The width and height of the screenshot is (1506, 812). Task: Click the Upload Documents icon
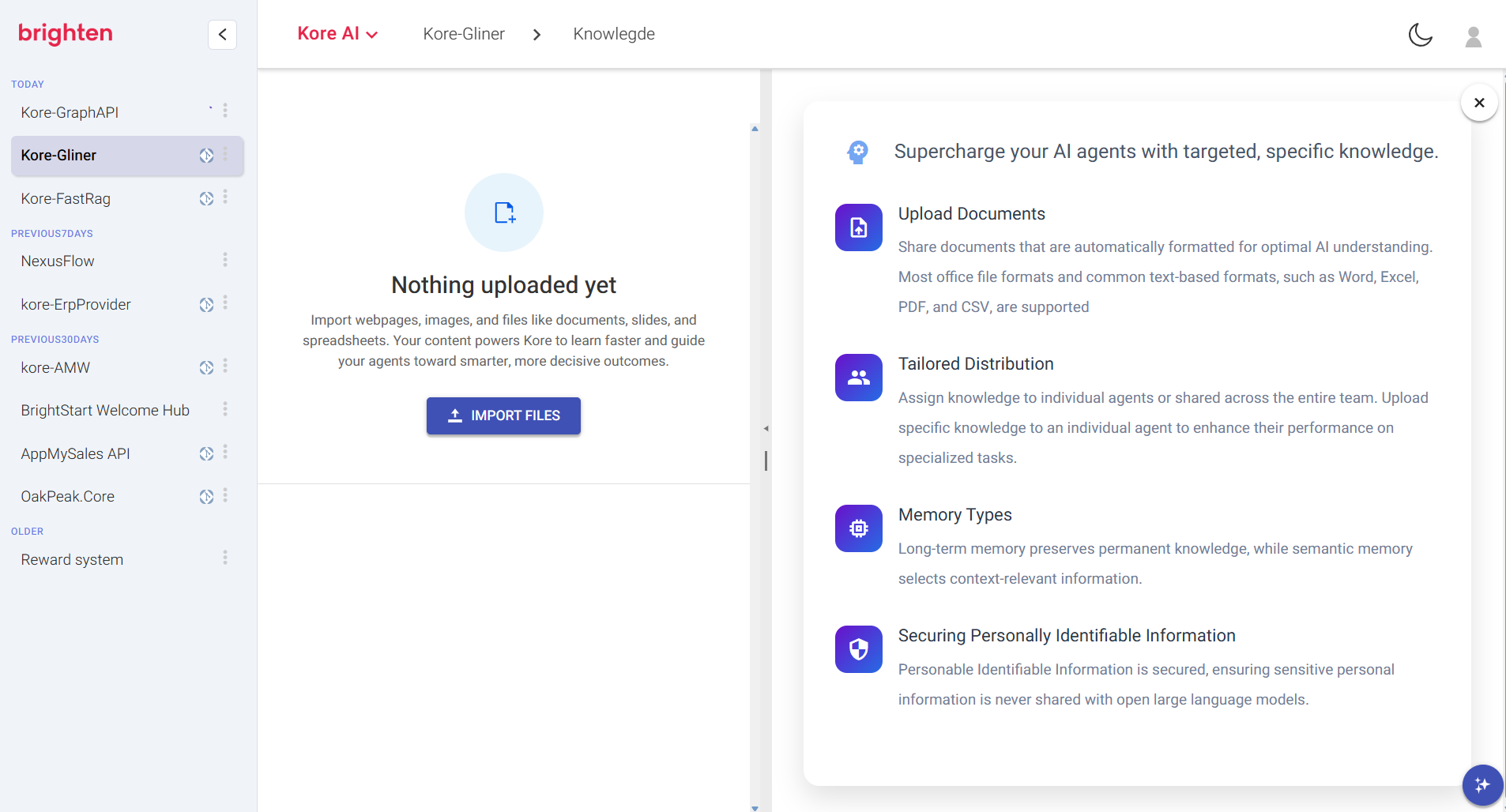(859, 227)
